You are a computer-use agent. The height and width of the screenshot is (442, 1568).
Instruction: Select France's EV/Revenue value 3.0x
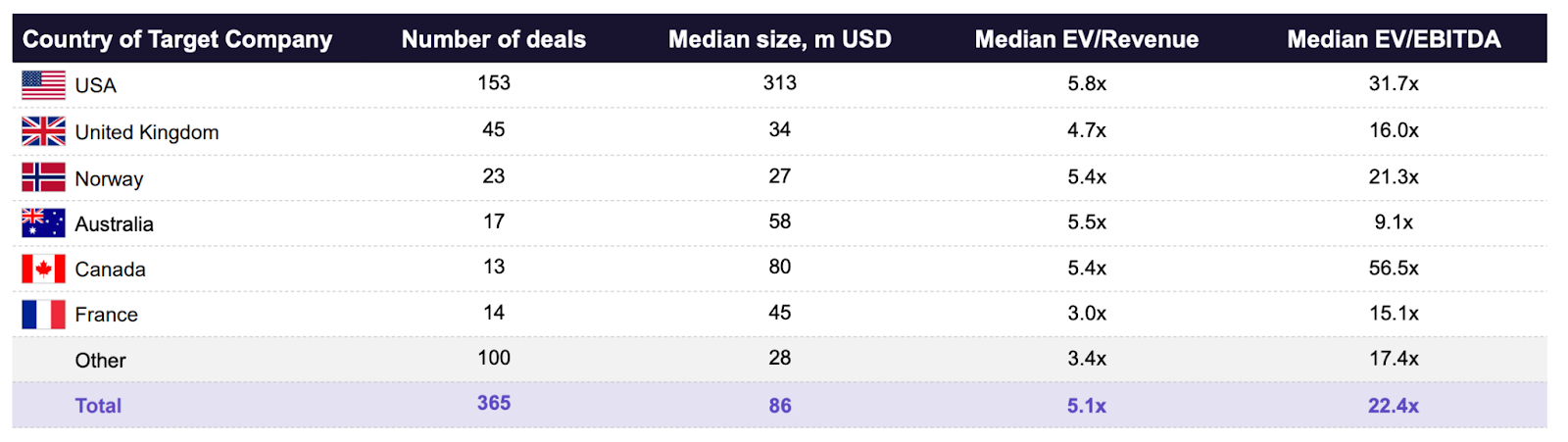coord(1087,314)
